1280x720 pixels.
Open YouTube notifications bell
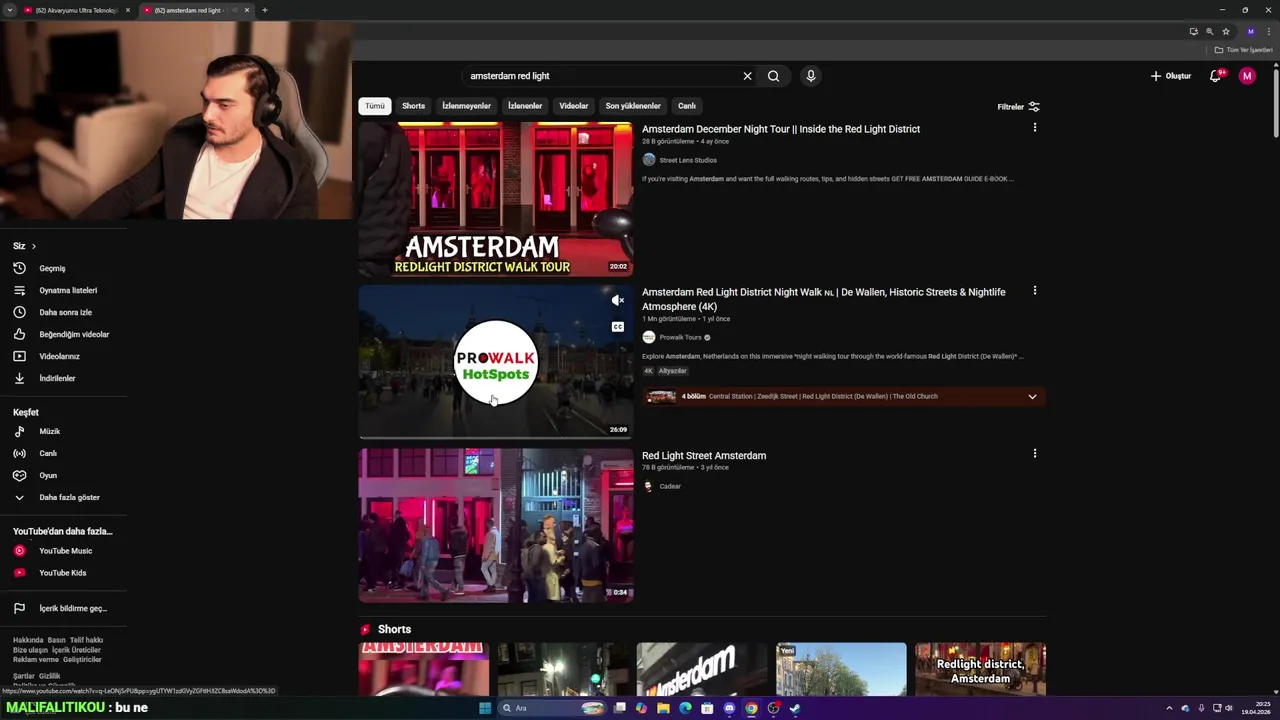click(1215, 76)
